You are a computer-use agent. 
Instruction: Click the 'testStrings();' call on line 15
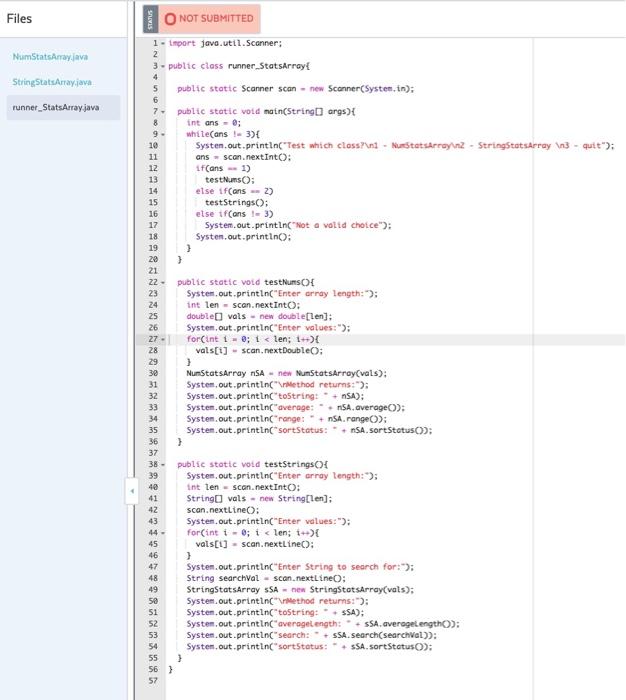click(x=237, y=203)
